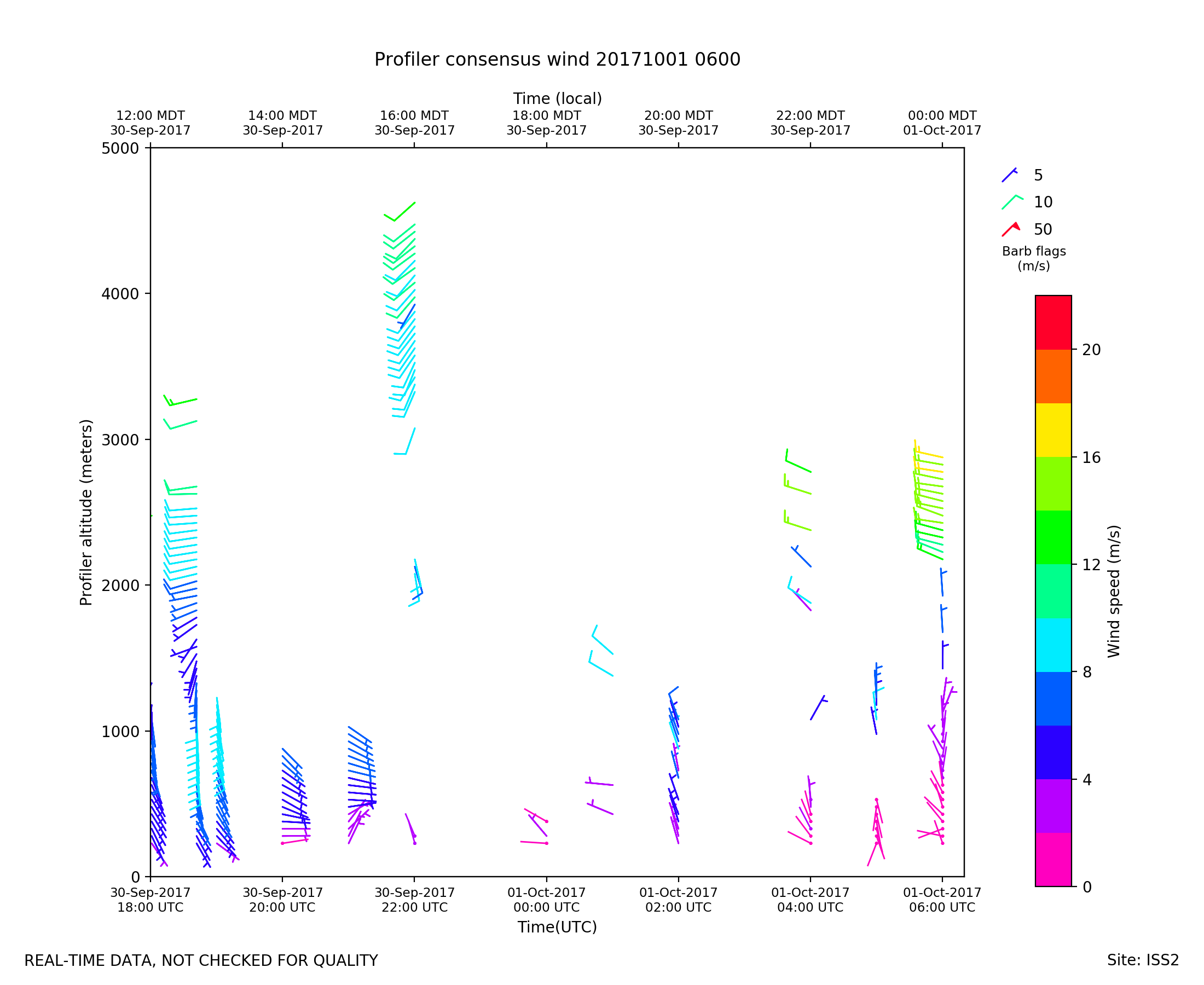Click the cyan colorbar segment above 8
The height and width of the screenshot is (985, 1204).
pyautogui.click(x=1053, y=645)
